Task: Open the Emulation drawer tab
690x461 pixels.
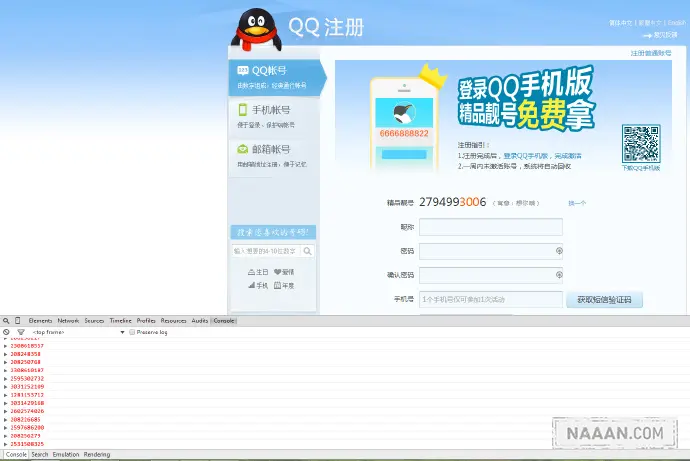Action: point(66,454)
